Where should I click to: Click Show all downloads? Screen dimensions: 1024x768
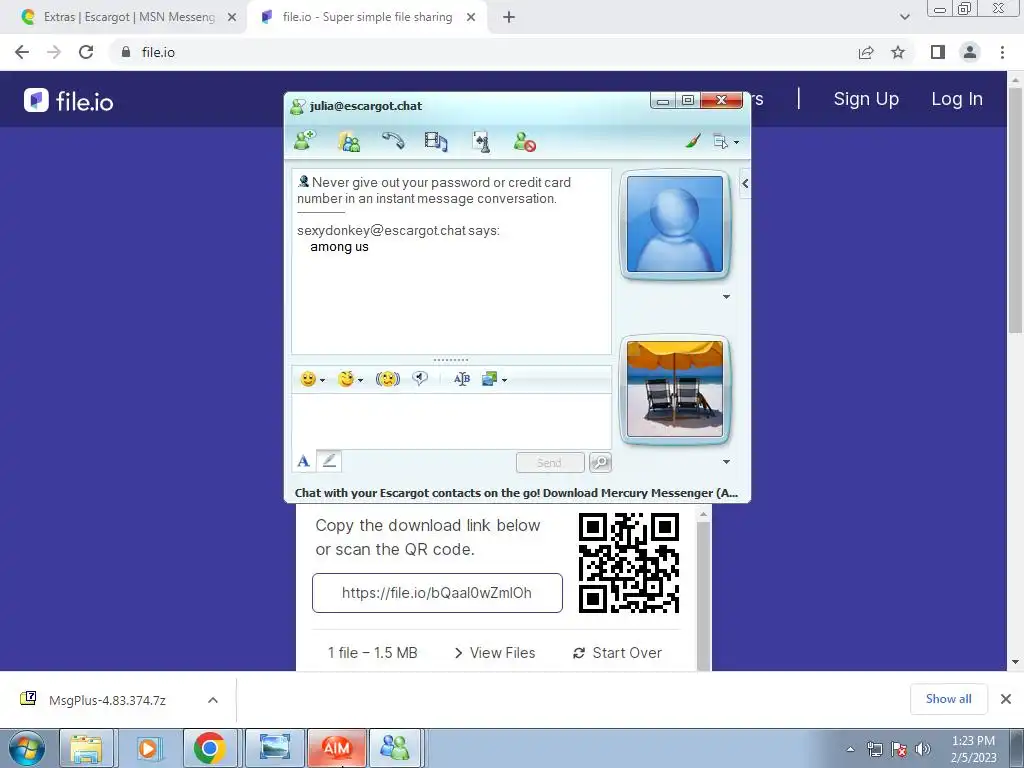tap(948, 699)
